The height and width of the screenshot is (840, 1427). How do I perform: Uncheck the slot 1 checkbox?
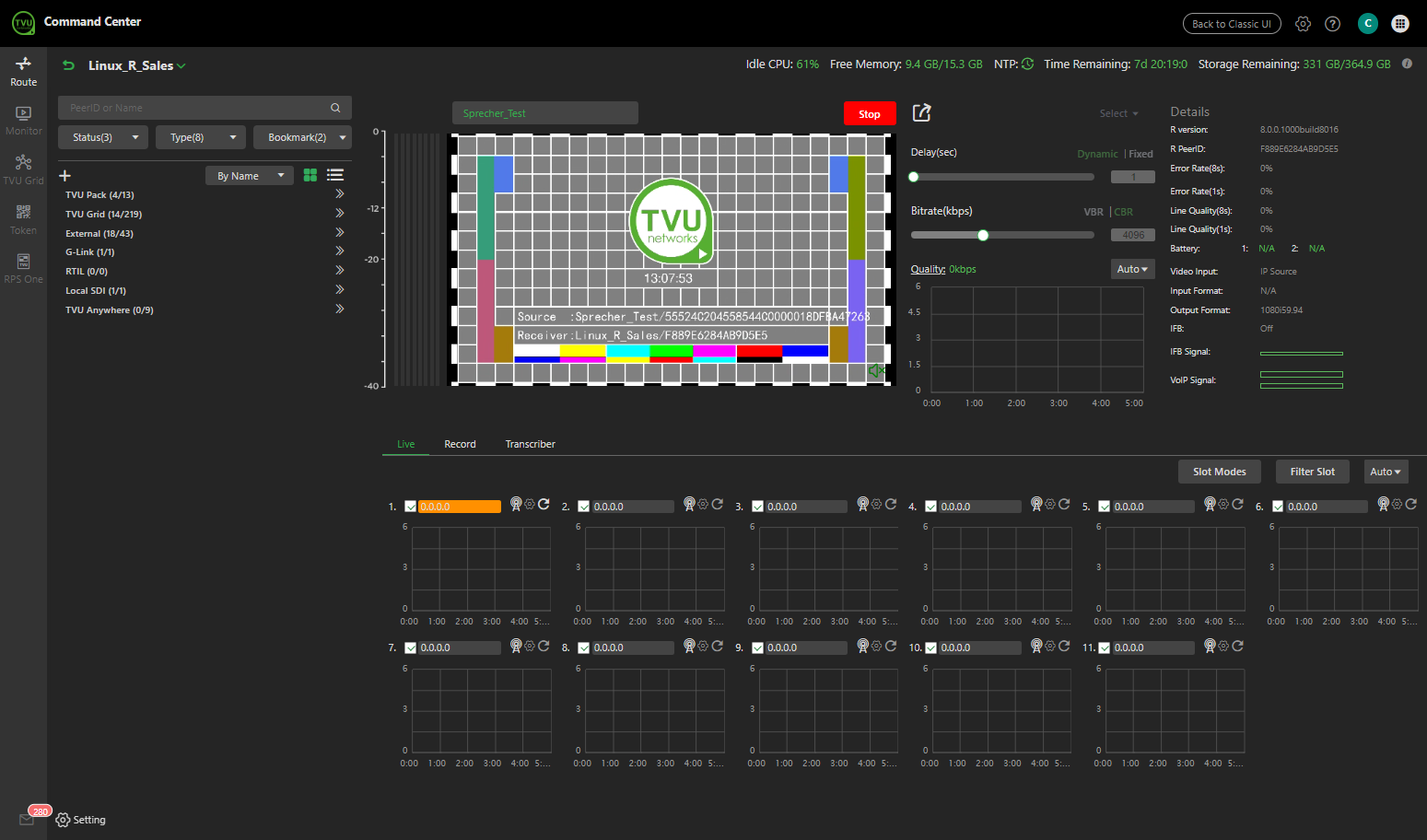pos(411,507)
